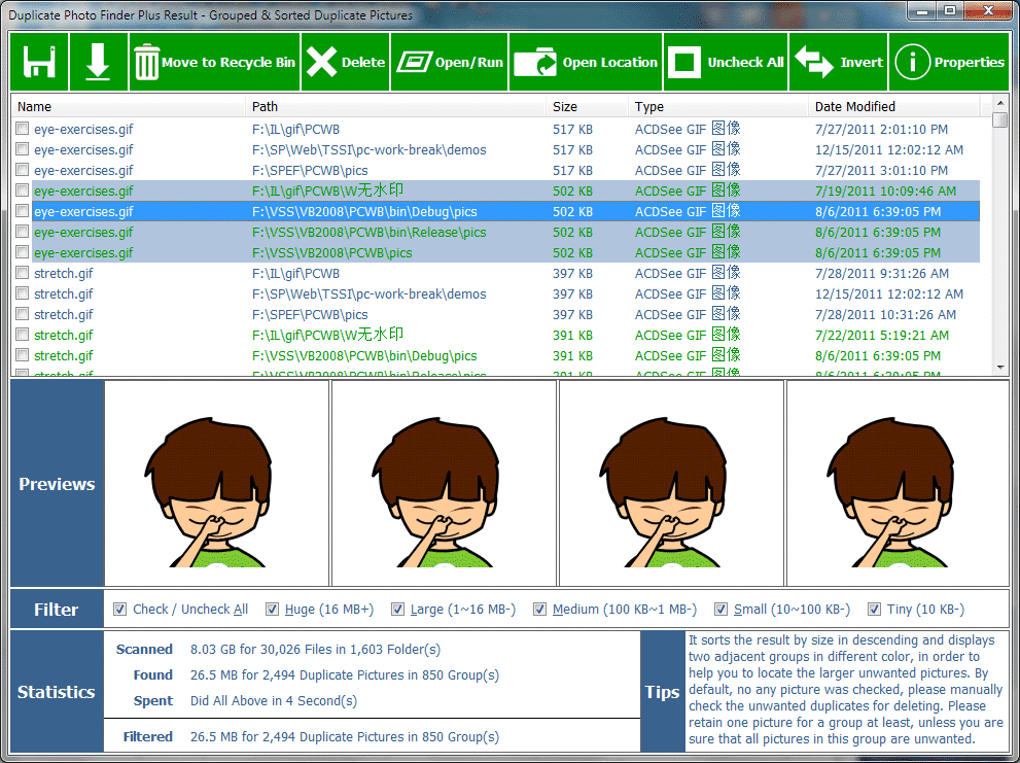The width and height of the screenshot is (1020, 763).
Task: Check stretch.gif in bin\Debug\pics row
Action: 22,355
